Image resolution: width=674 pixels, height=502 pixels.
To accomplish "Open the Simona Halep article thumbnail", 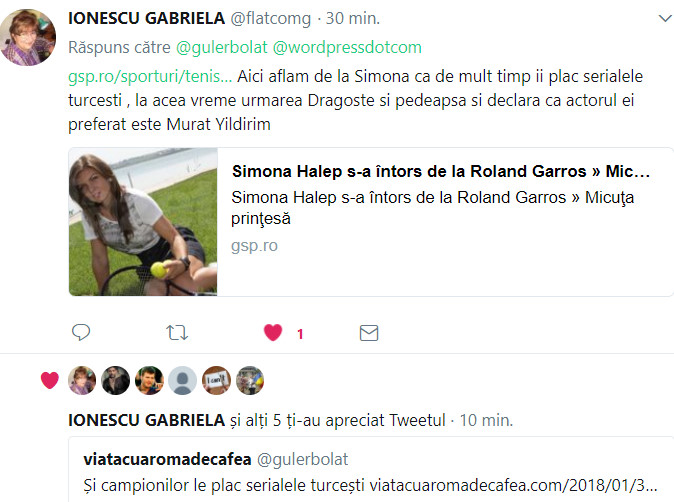I will [x=143, y=222].
